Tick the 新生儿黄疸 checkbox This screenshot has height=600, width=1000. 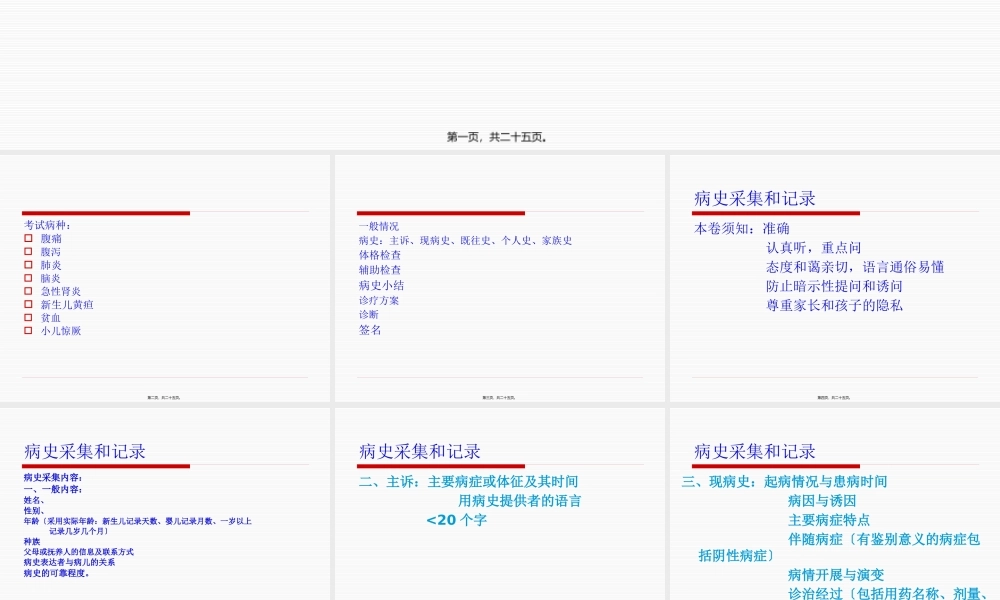coord(27,304)
